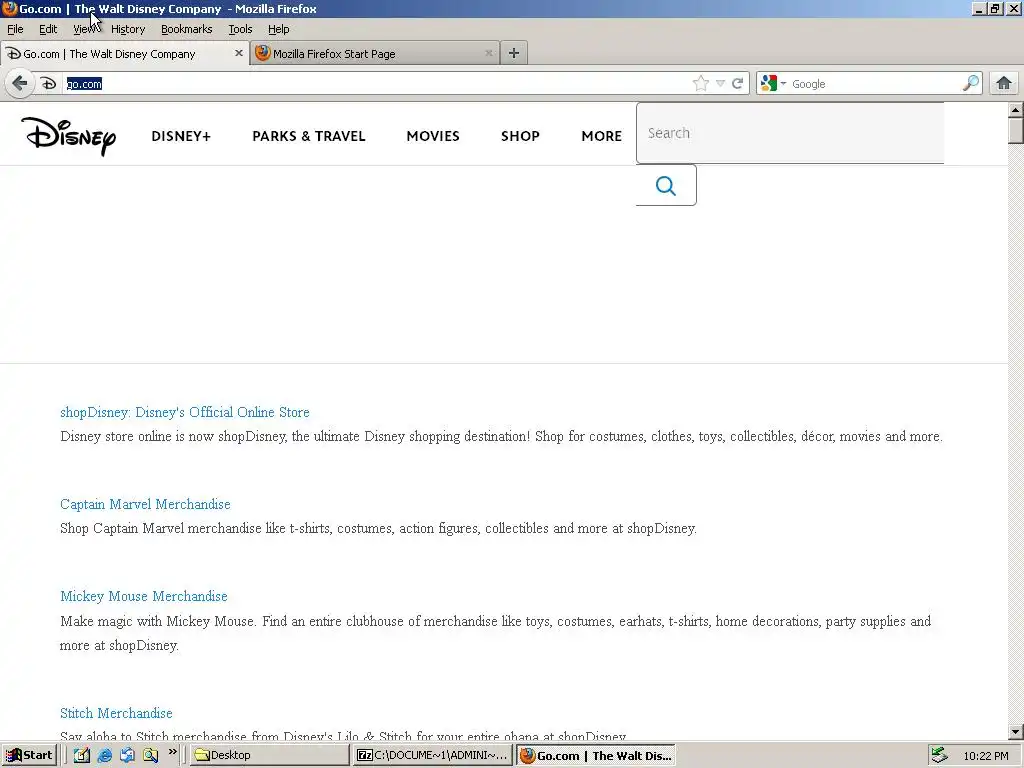The width and height of the screenshot is (1024, 768).
Task: Click the system tray network icon
Action: (x=939, y=756)
